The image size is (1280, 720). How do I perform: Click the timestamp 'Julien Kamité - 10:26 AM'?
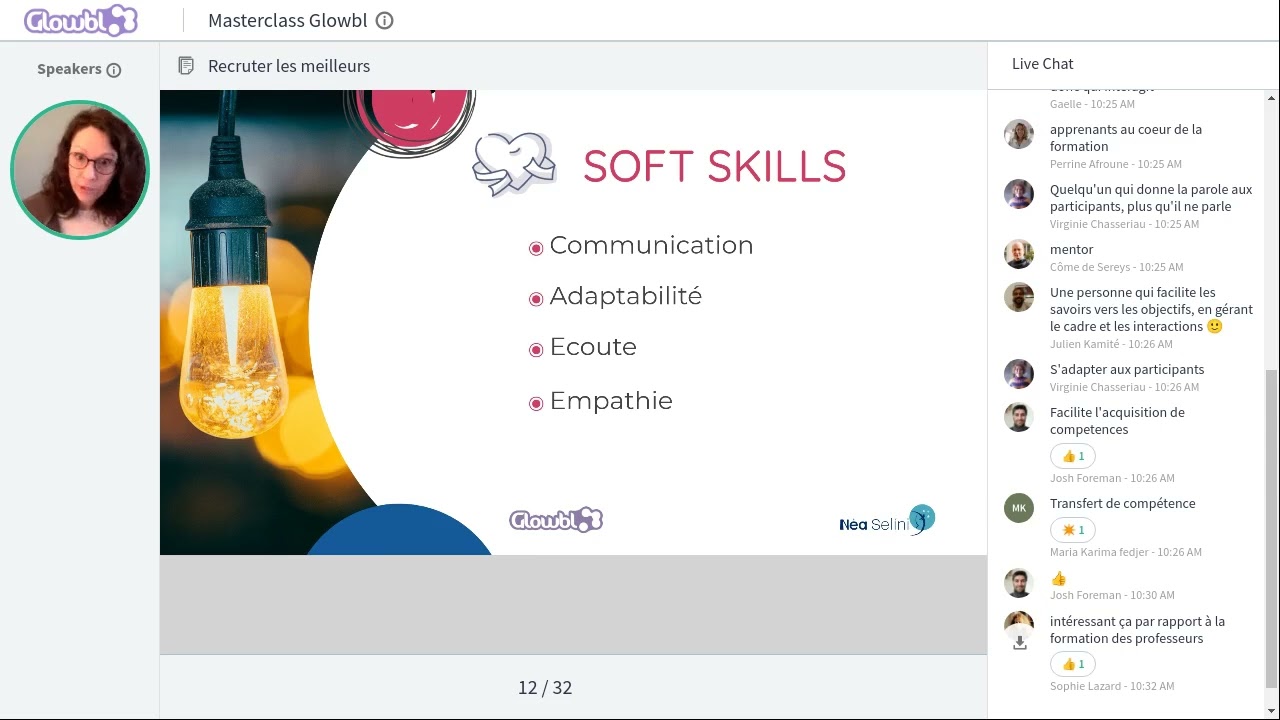point(1111,344)
